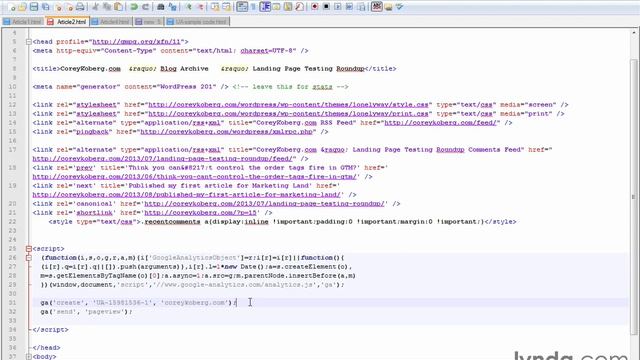Click the coreykoberg.com/feed/ URL
The height and width of the screenshot is (360, 640).
[x=440, y=123]
